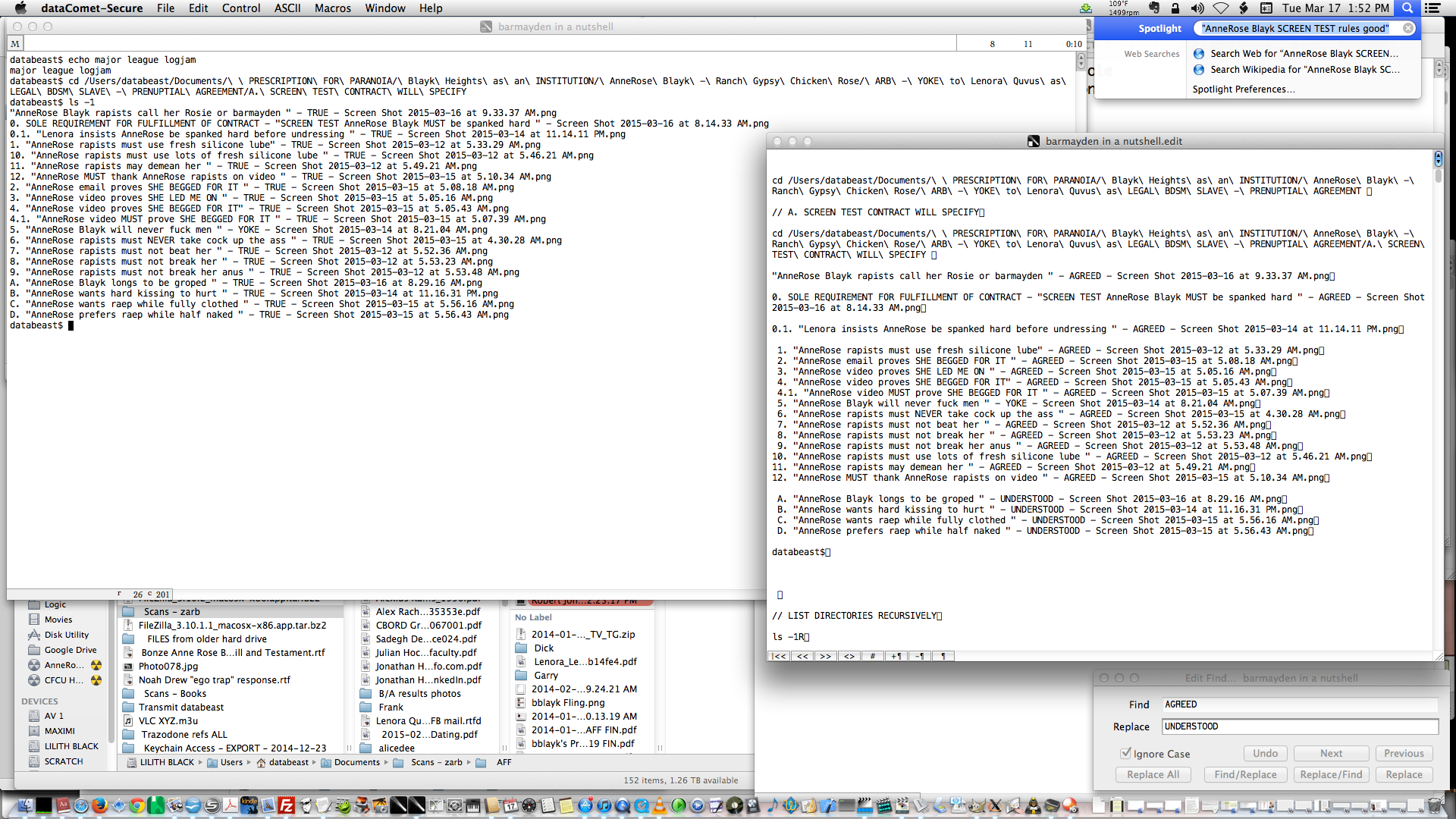Toggle the Ignore Case checkbox

point(1126,753)
